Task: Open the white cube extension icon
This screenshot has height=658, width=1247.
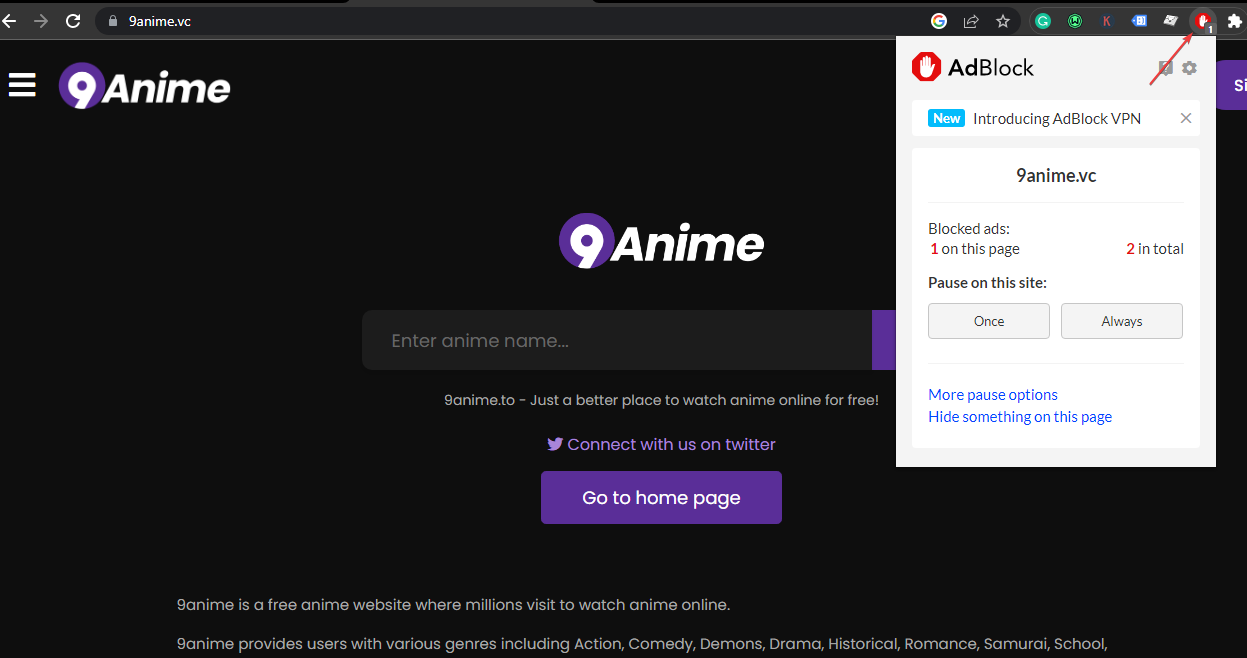Action: point(1171,21)
